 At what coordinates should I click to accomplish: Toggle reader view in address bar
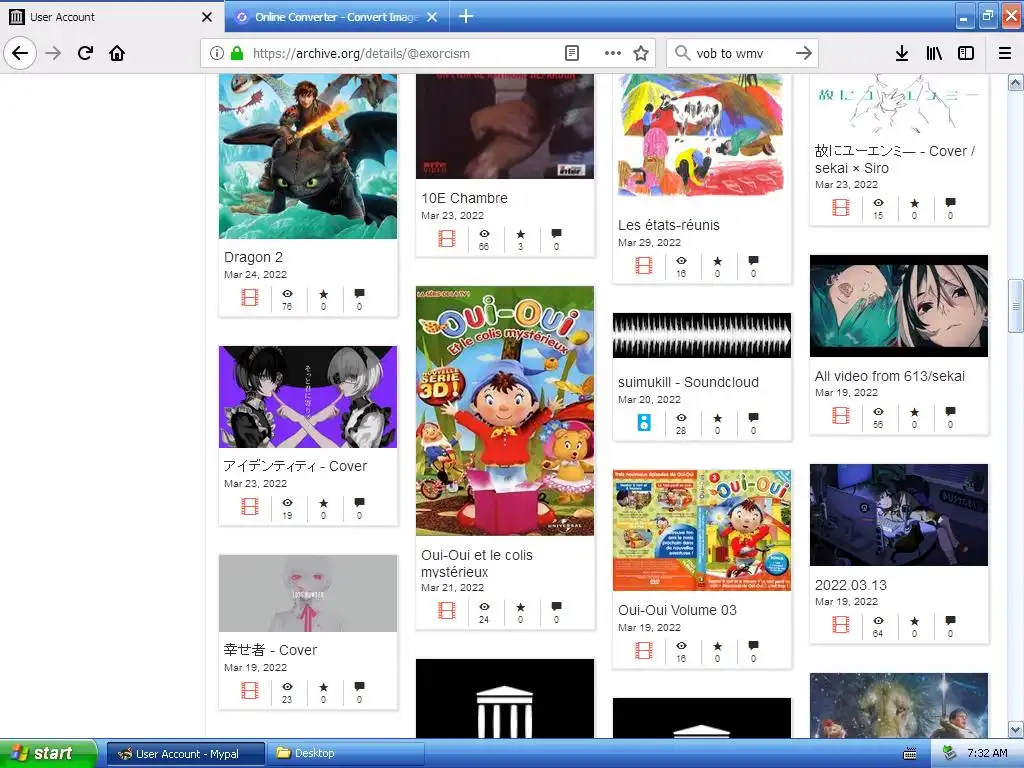(572, 53)
